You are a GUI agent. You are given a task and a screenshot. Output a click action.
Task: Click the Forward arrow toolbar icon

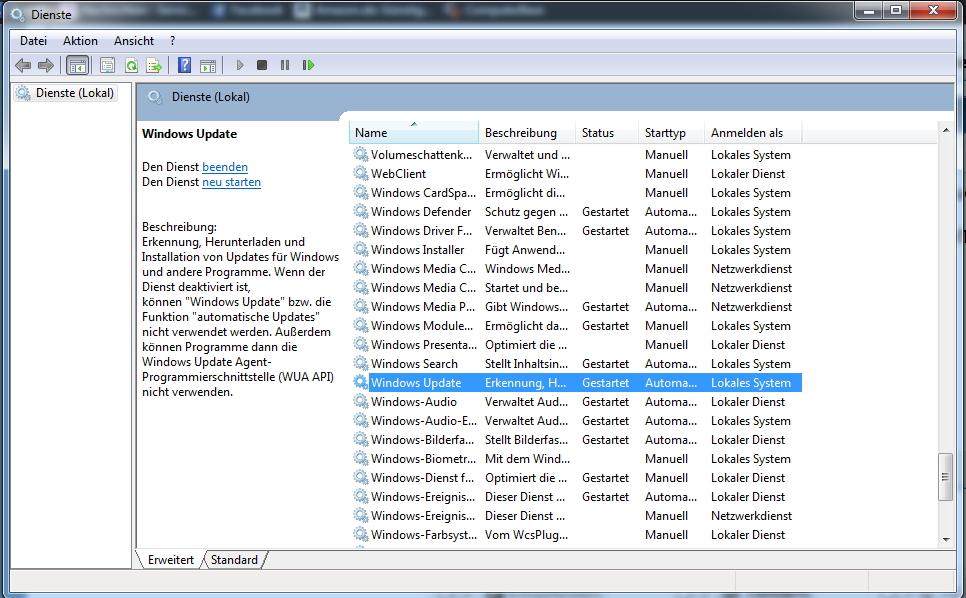tap(46, 65)
